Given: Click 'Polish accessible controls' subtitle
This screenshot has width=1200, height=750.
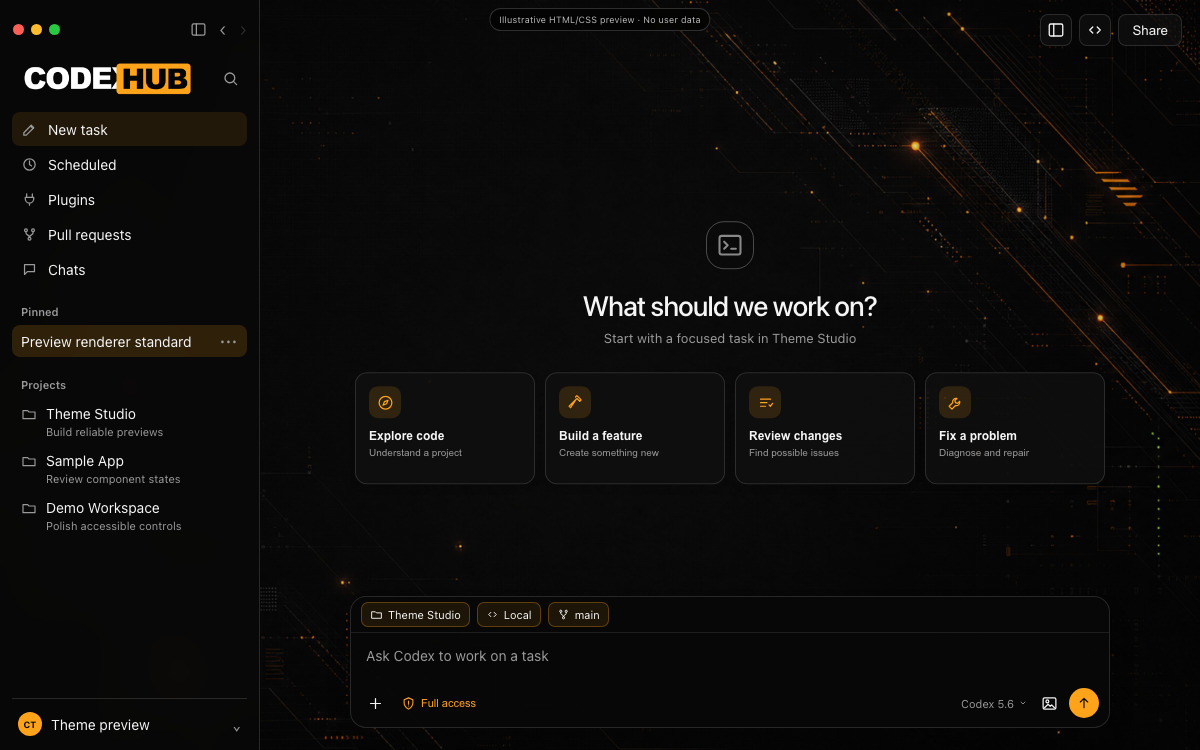Looking at the screenshot, I should point(113,526).
